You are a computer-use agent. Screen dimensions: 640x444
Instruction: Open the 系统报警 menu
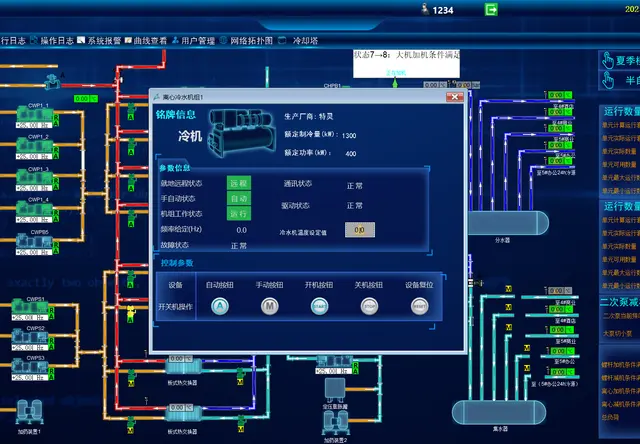pos(104,40)
